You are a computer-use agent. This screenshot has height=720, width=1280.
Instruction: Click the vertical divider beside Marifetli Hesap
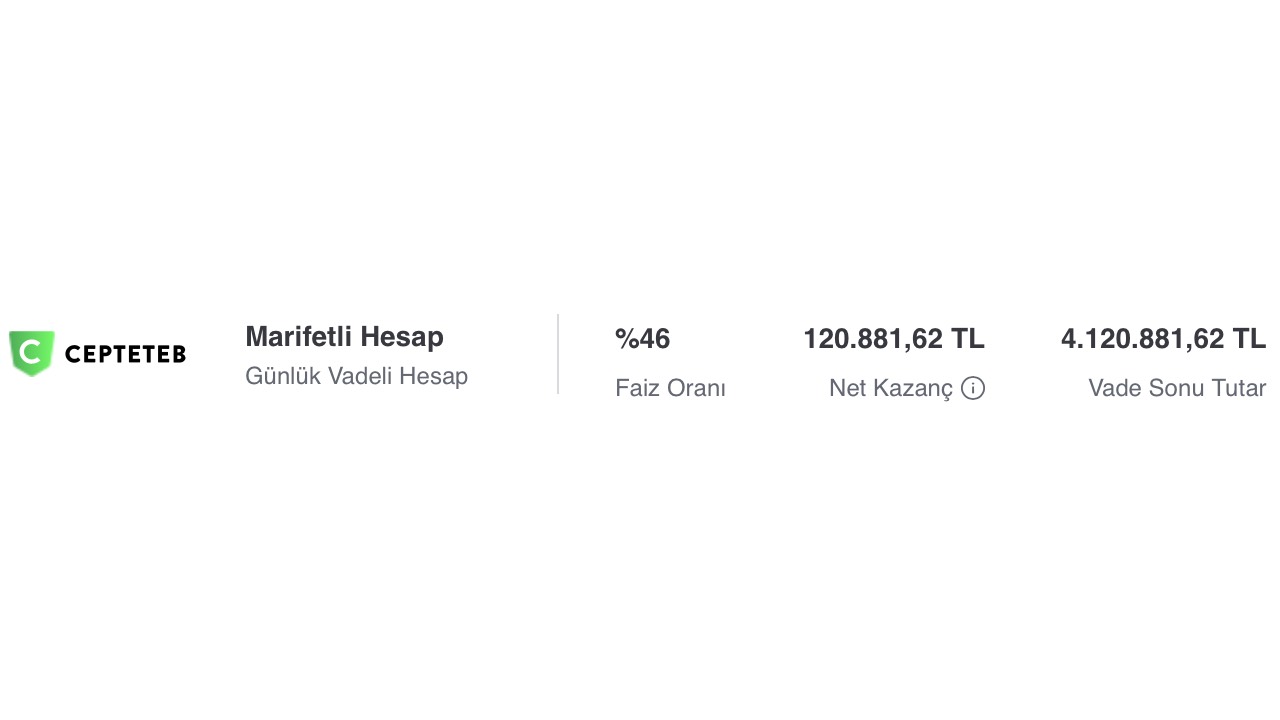point(558,354)
